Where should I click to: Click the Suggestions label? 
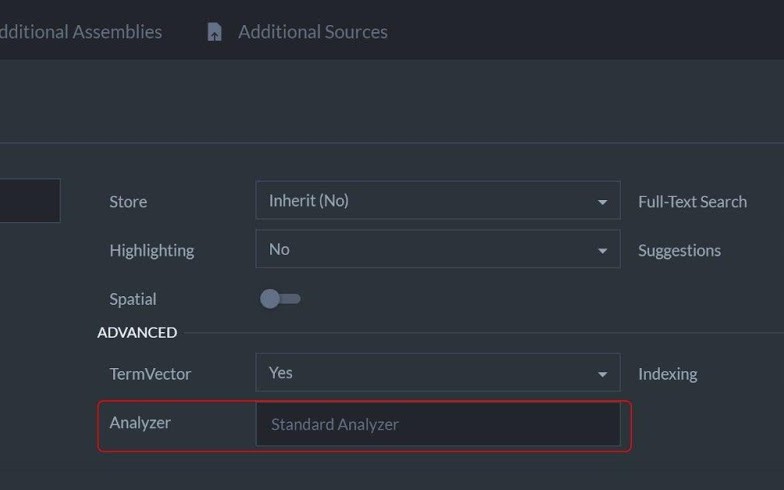pyautogui.click(x=679, y=251)
